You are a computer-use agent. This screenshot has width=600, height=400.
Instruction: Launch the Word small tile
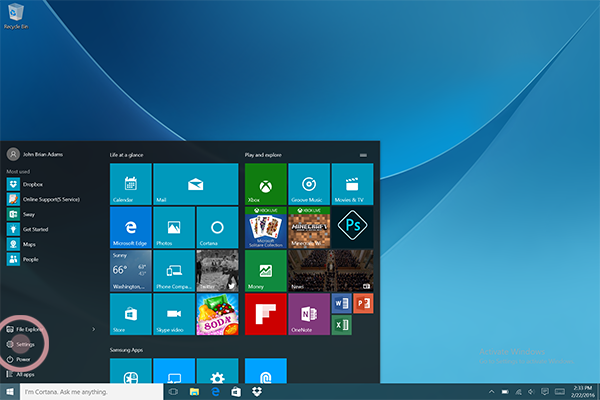341,304
